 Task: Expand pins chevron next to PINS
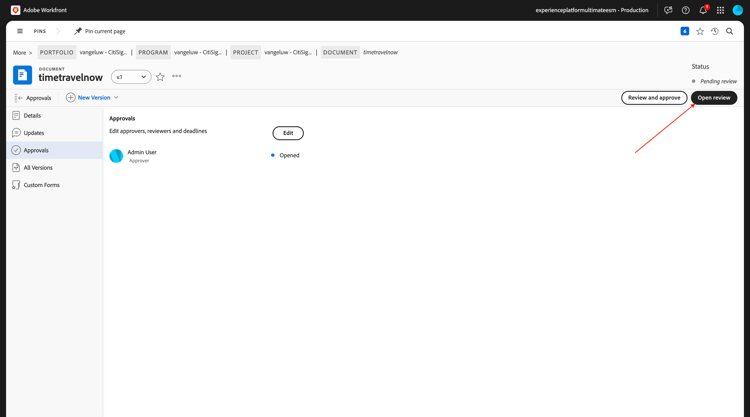[58, 31]
